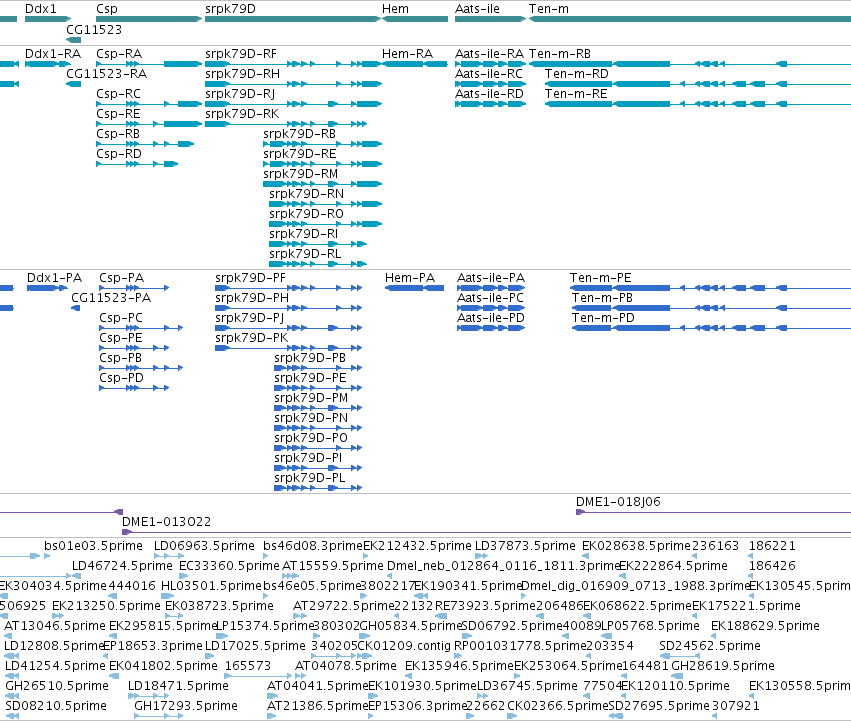Viewport: 851px width, 721px height.
Task: Select transcript srpk79D-RM
Action: click(301, 174)
